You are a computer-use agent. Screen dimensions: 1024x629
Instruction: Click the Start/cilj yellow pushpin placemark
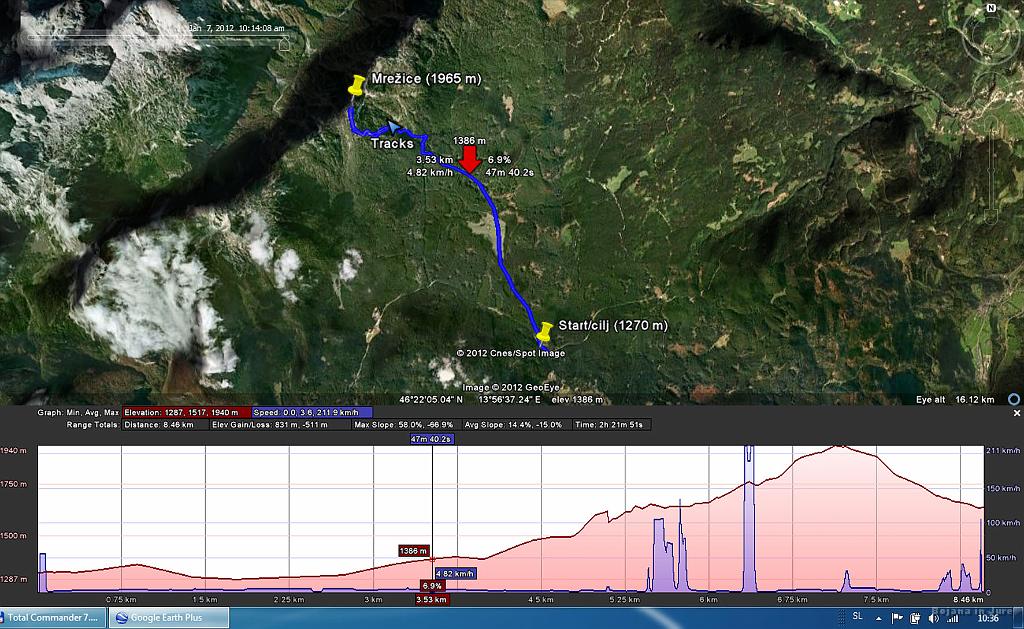pyautogui.click(x=543, y=332)
